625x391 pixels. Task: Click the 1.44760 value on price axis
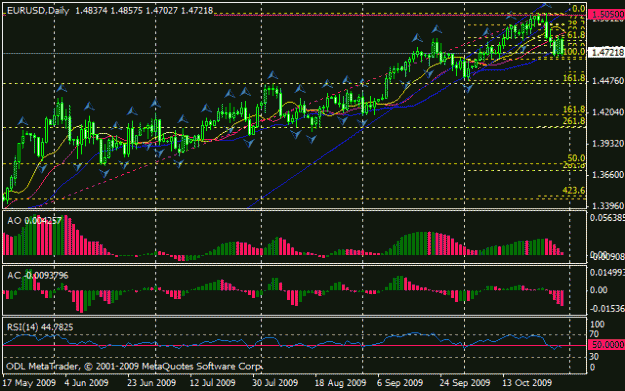(608, 81)
